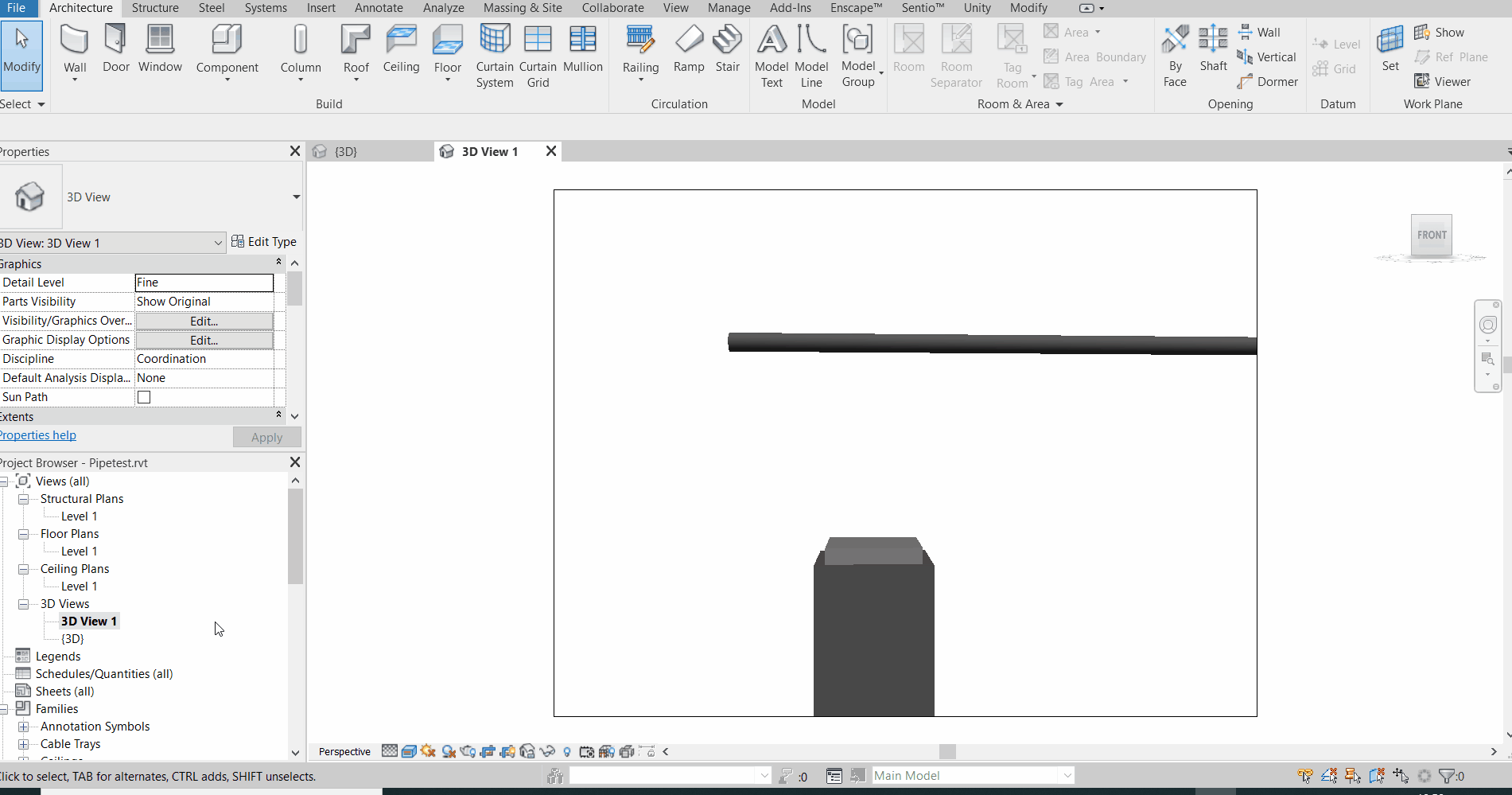Screen dimensions: 1512x795
Task: Start the Stair tool
Action: click(728, 49)
